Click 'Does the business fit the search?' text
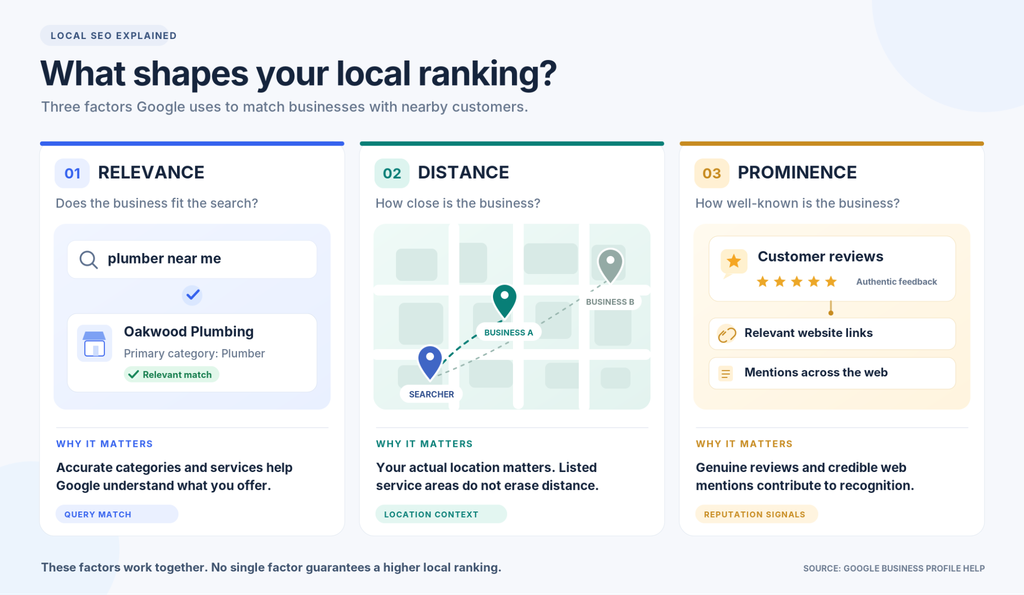Screen dimensions: 1024x595 (157, 203)
